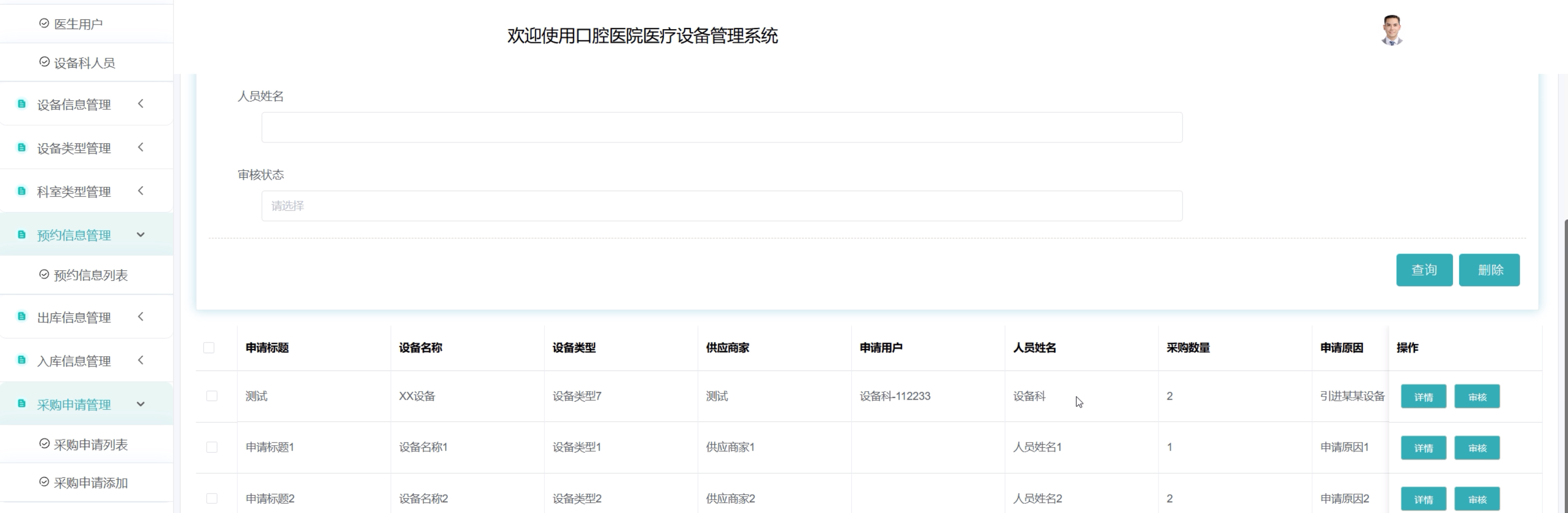The image size is (1568, 513).
Task: Click the cell 申请原因1
Action: click(x=1344, y=447)
